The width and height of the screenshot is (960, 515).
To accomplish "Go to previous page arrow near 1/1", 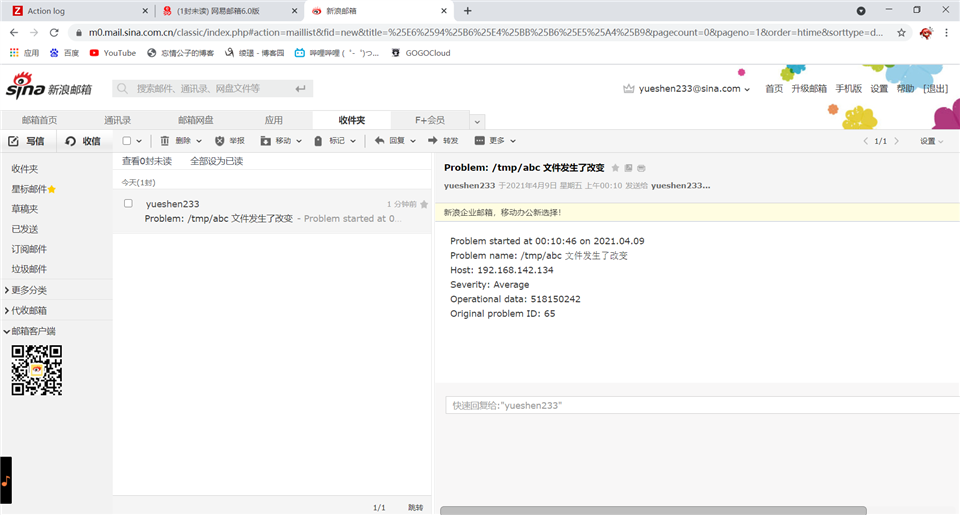I will [865, 141].
